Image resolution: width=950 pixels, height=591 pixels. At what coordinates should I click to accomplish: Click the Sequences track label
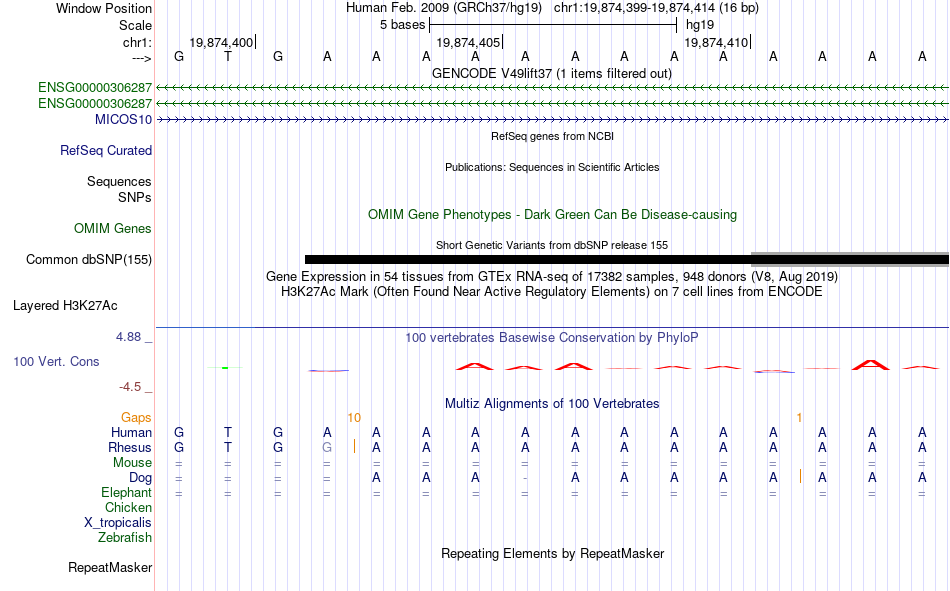(119, 181)
